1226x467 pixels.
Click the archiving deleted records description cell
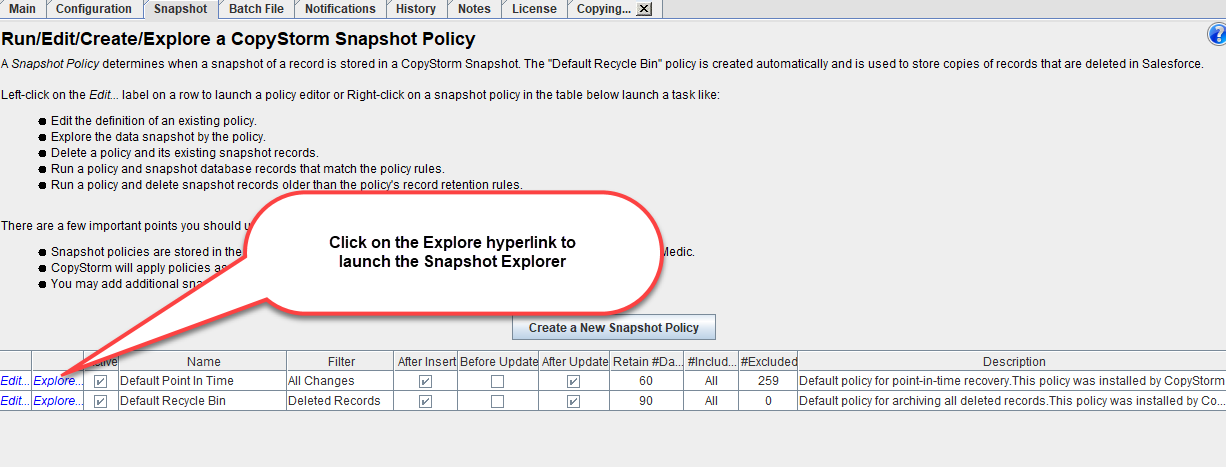coord(1011,401)
